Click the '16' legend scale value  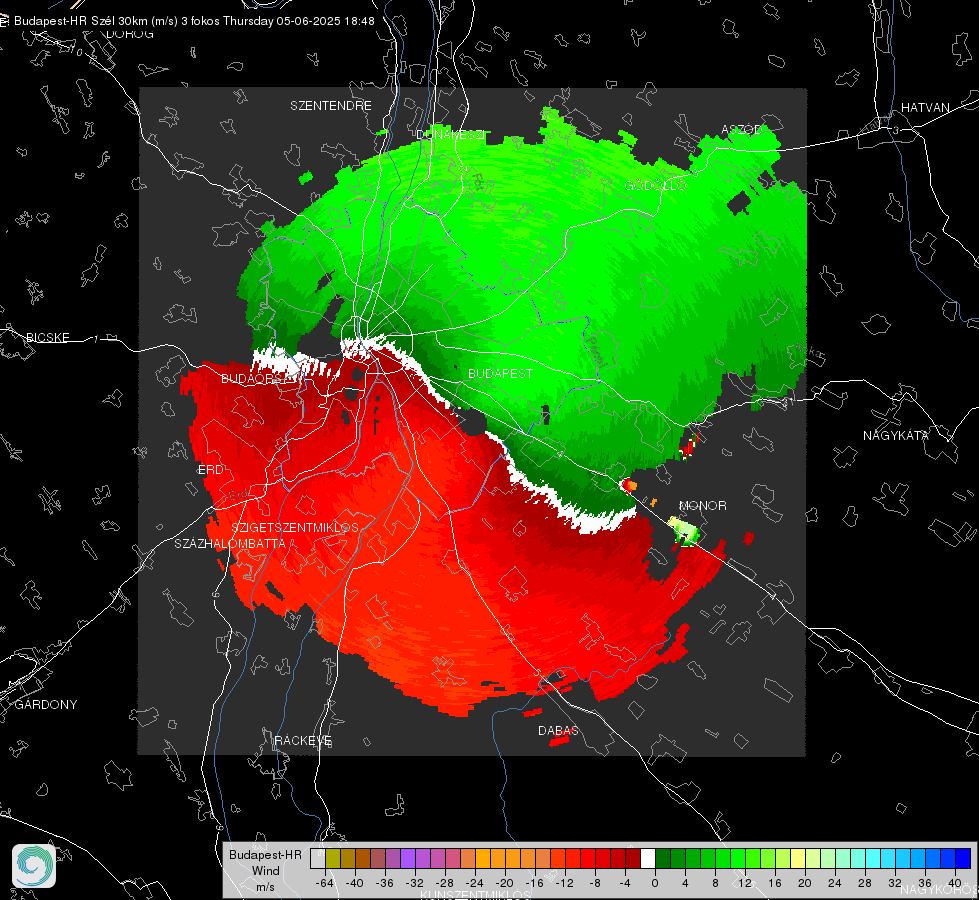775,883
